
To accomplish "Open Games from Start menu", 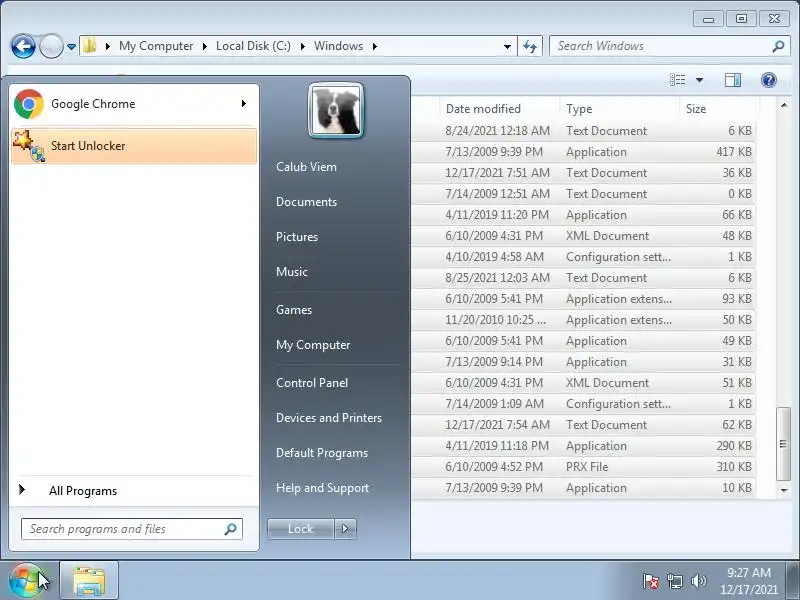I will point(293,310).
